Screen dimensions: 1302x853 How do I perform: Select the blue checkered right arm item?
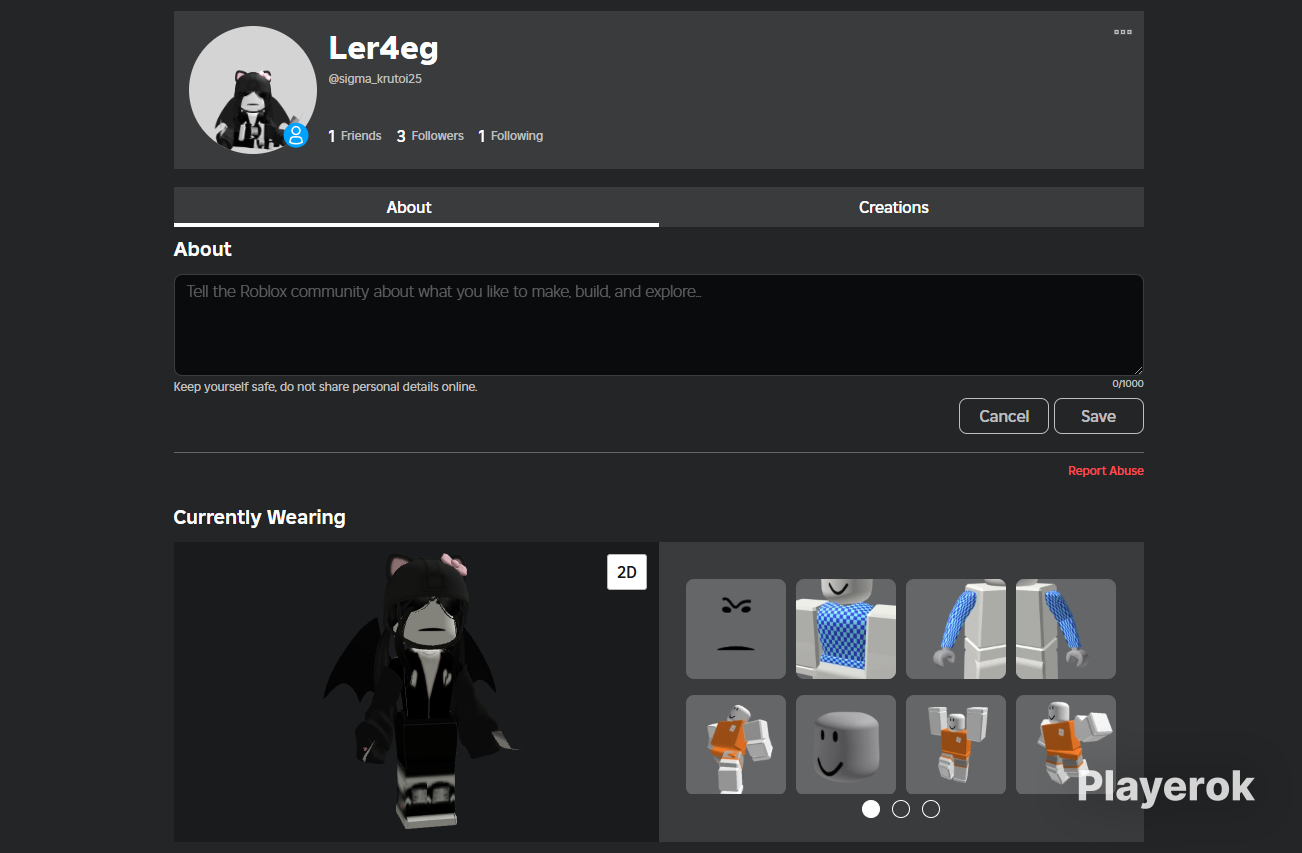[x=1066, y=629]
